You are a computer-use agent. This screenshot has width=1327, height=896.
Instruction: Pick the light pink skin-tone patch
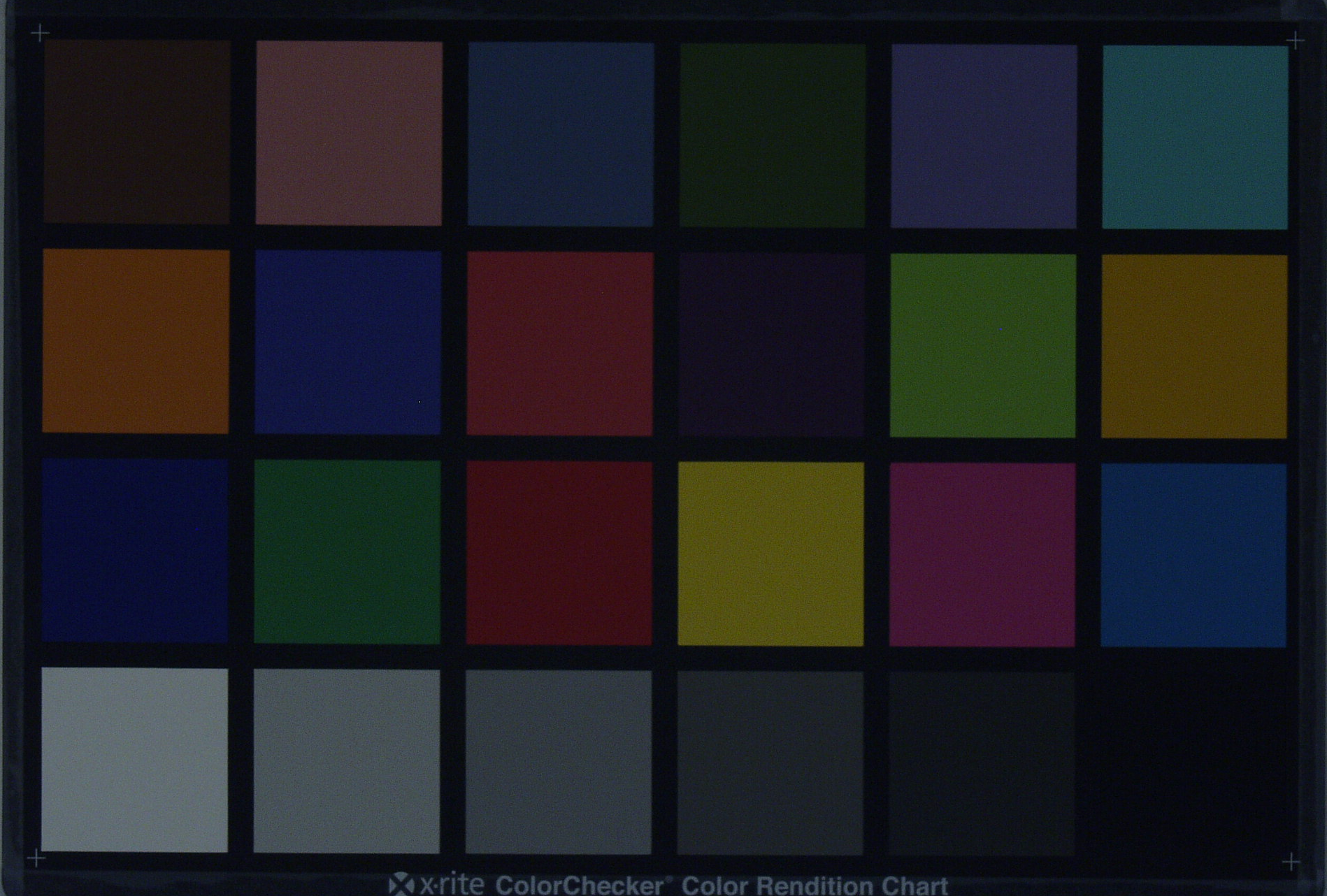tap(349, 133)
